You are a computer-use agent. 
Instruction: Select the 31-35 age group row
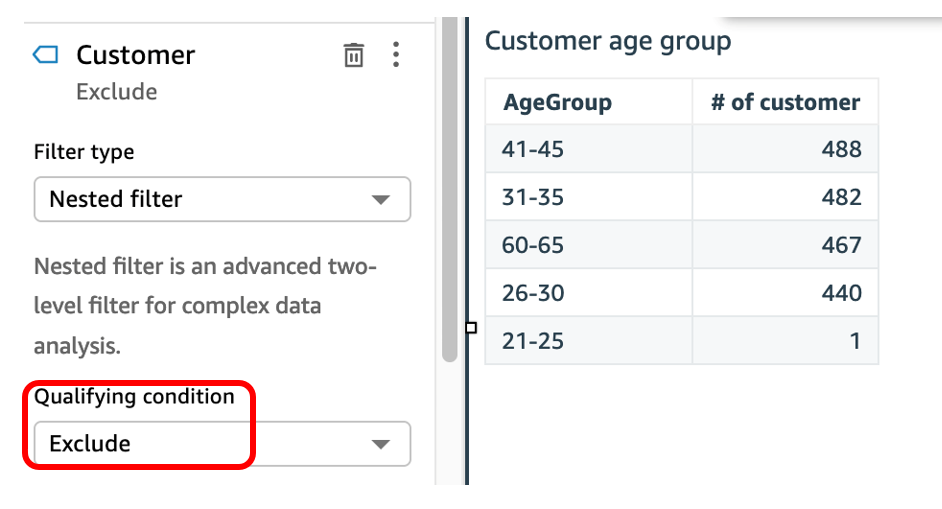tap(534, 197)
